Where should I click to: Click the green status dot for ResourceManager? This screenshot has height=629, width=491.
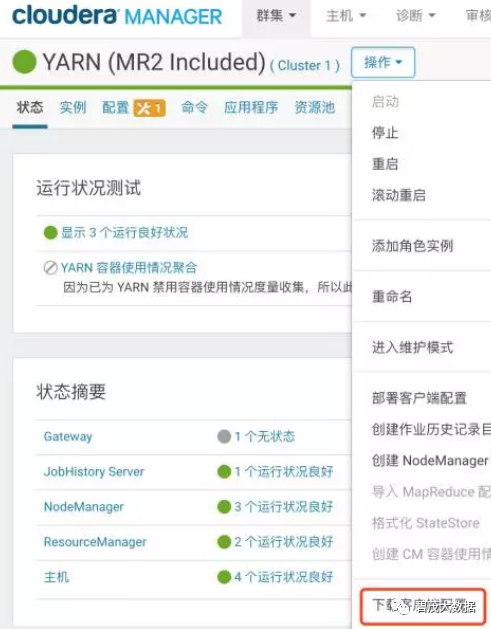(224, 542)
